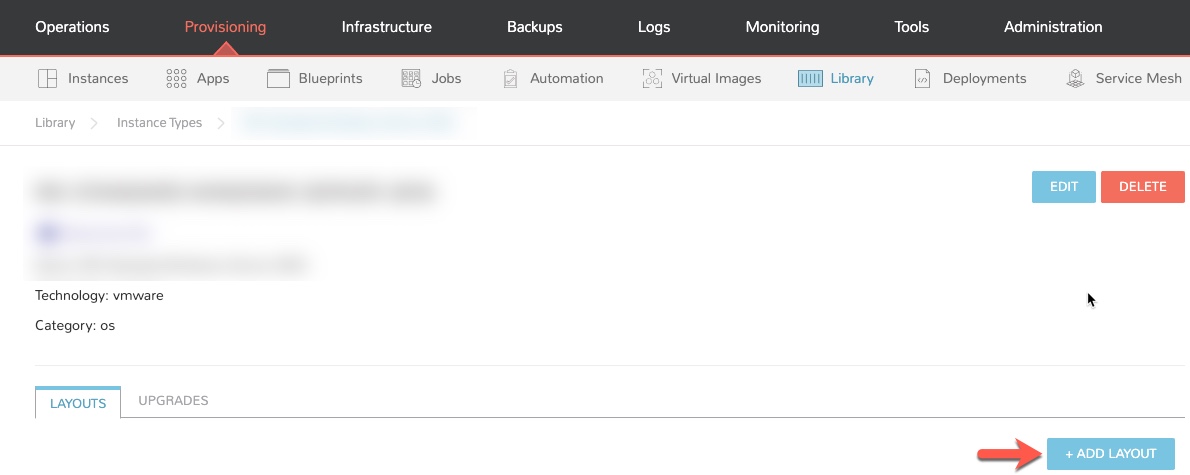Viewport: 1190px width, 475px height.
Task: Open the Apps submenu label
Action: pyautogui.click(x=212, y=78)
